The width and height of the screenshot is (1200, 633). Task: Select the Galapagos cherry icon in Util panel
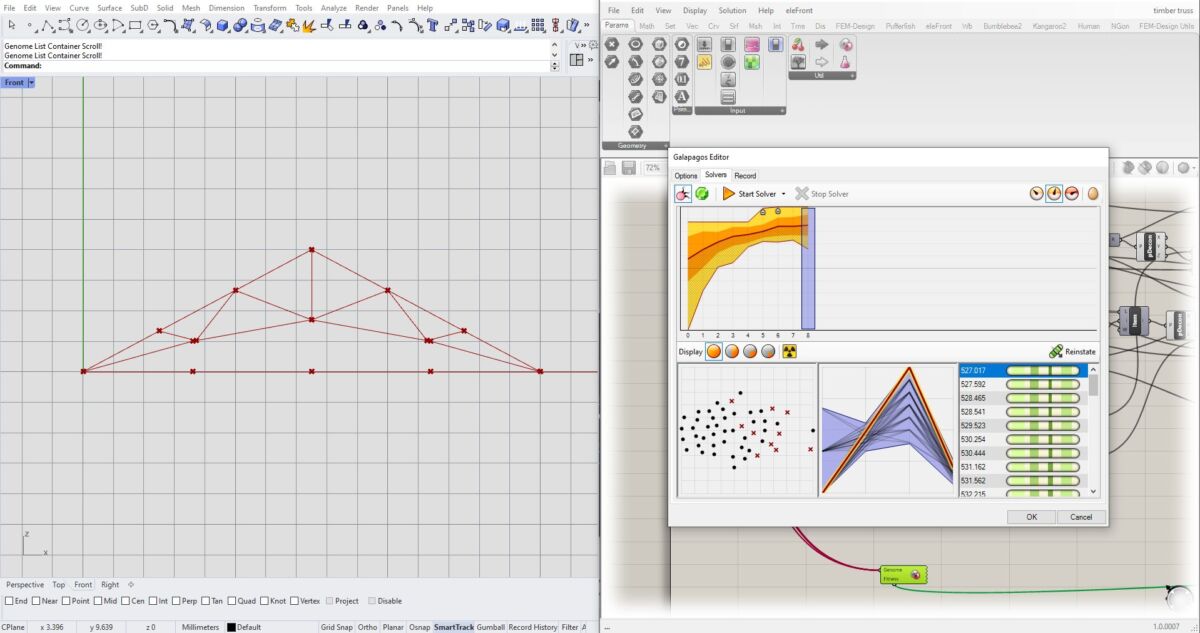coord(799,46)
